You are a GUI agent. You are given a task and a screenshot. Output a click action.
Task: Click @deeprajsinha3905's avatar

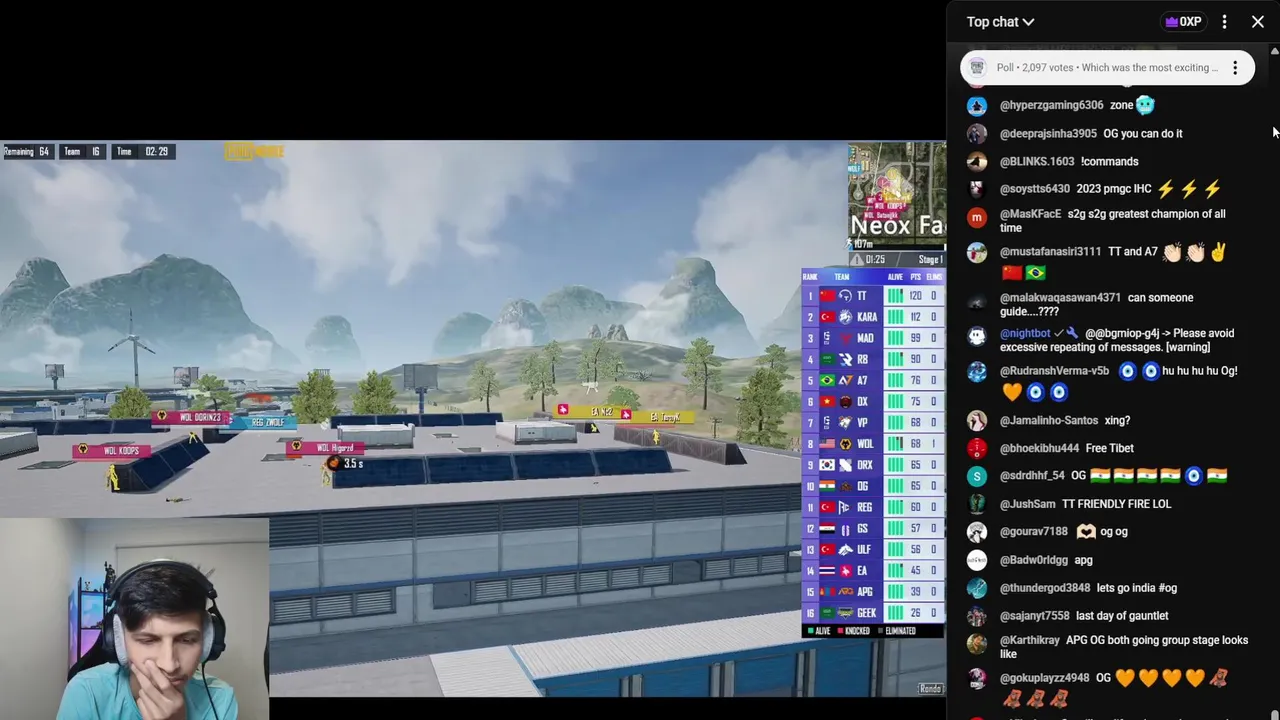coord(977,133)
